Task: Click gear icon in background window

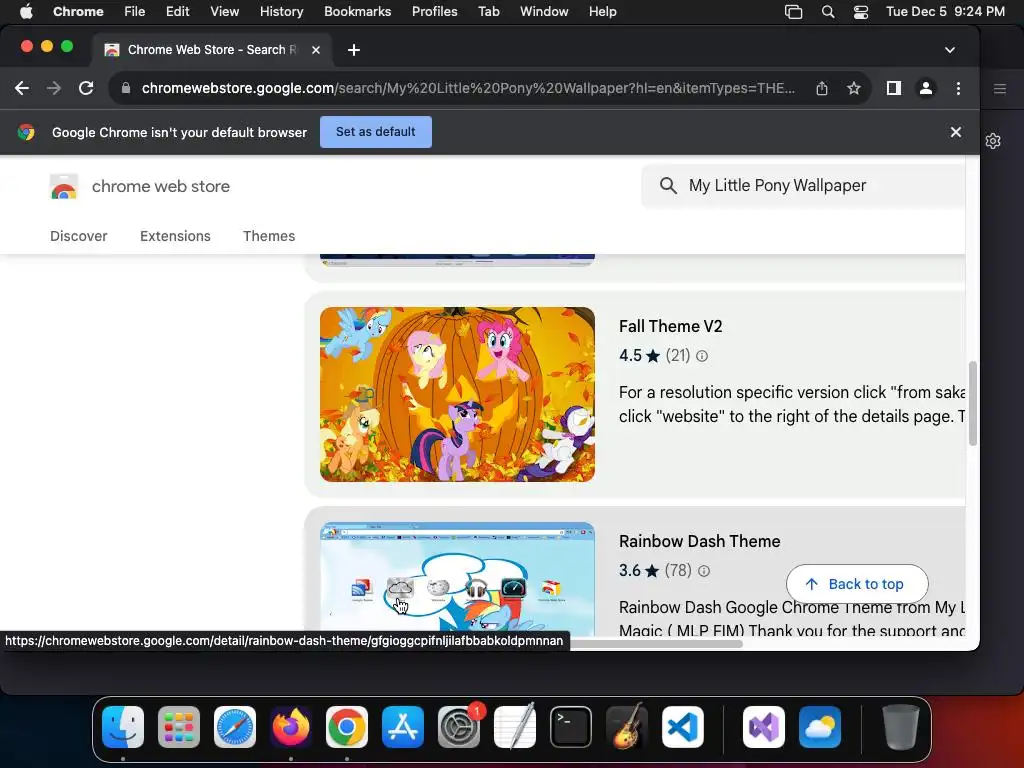Action: click(993, 141)
